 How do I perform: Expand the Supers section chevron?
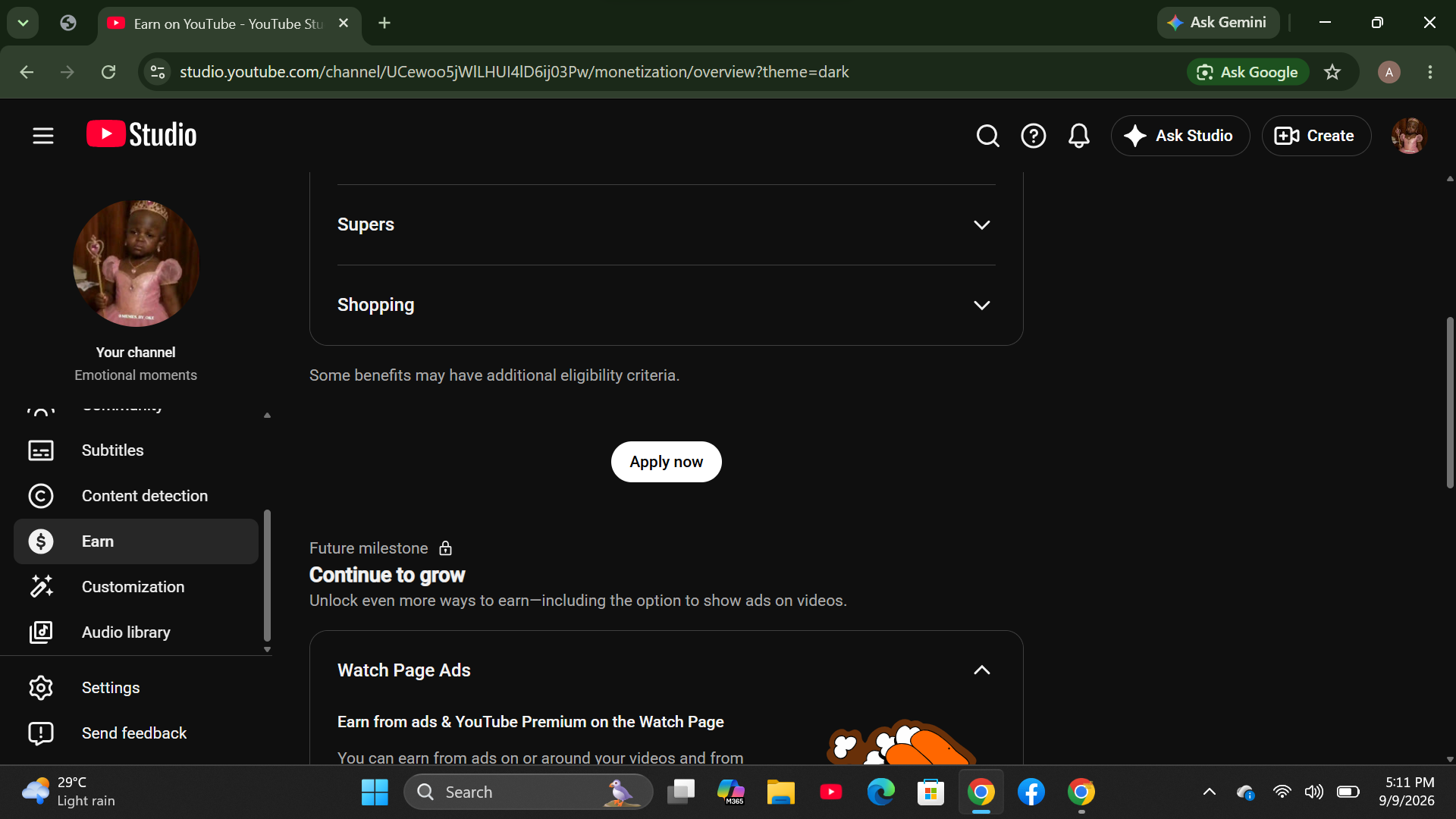[x=981, y=225]
